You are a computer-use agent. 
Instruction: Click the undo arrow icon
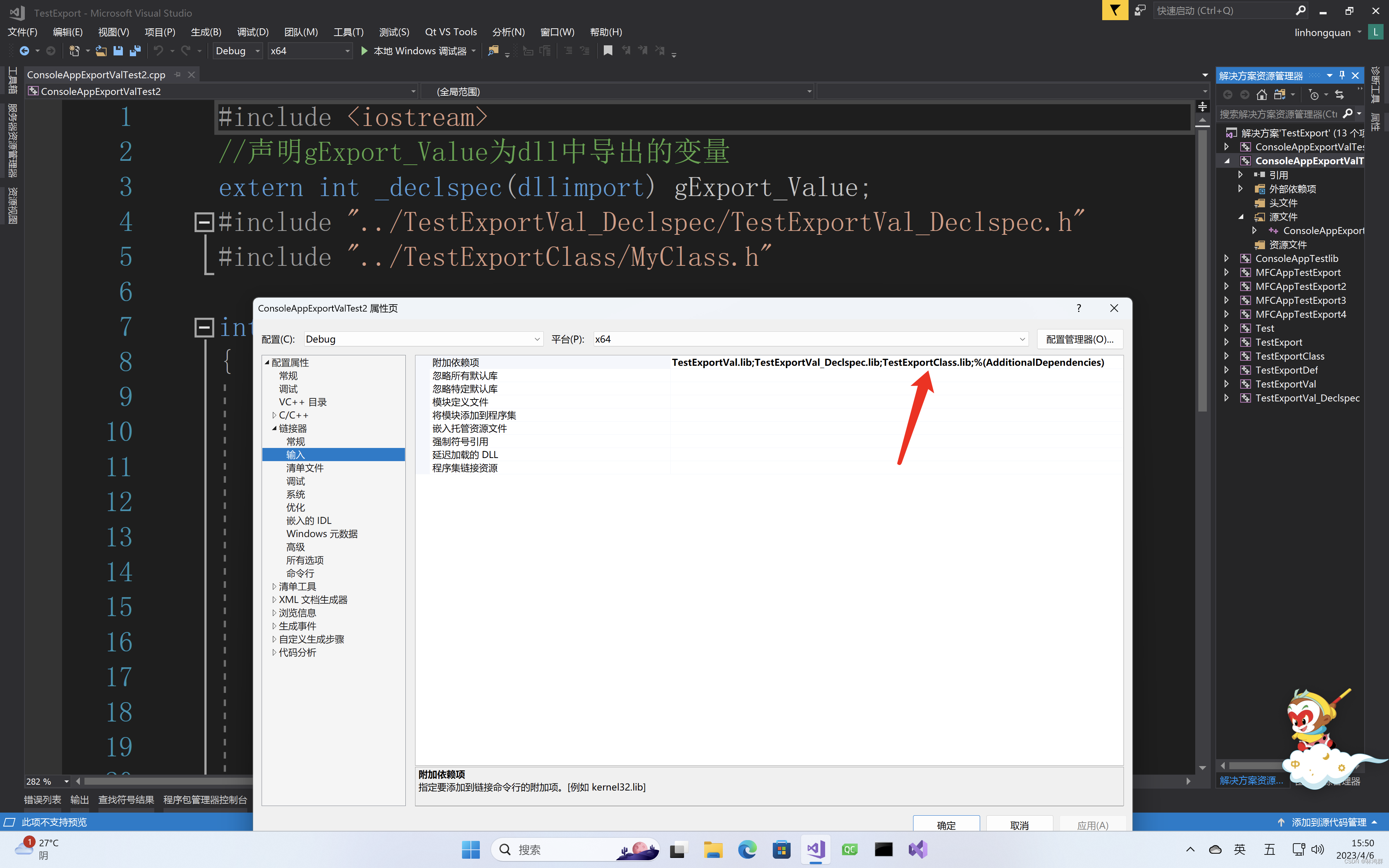click(159, 51)
